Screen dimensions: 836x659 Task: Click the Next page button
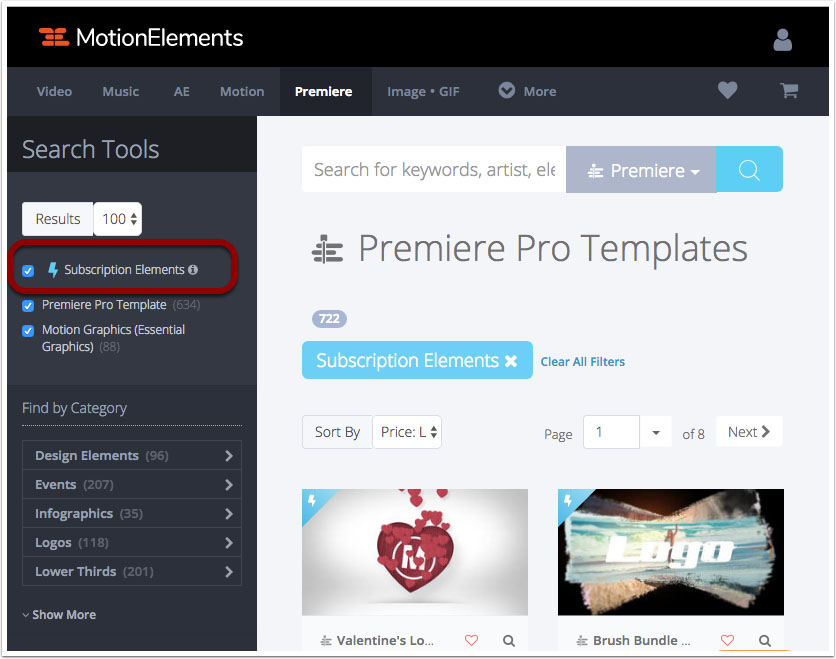coord(749,431)
